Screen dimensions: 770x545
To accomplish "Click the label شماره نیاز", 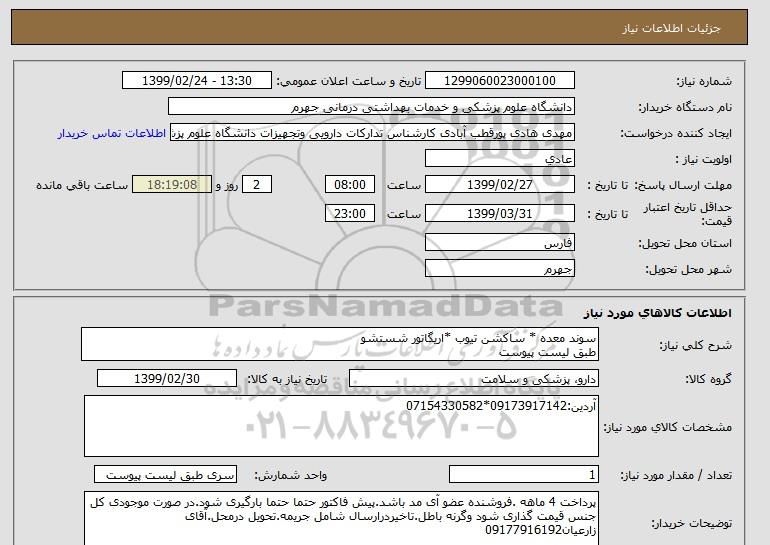I will tap(704, 82).
